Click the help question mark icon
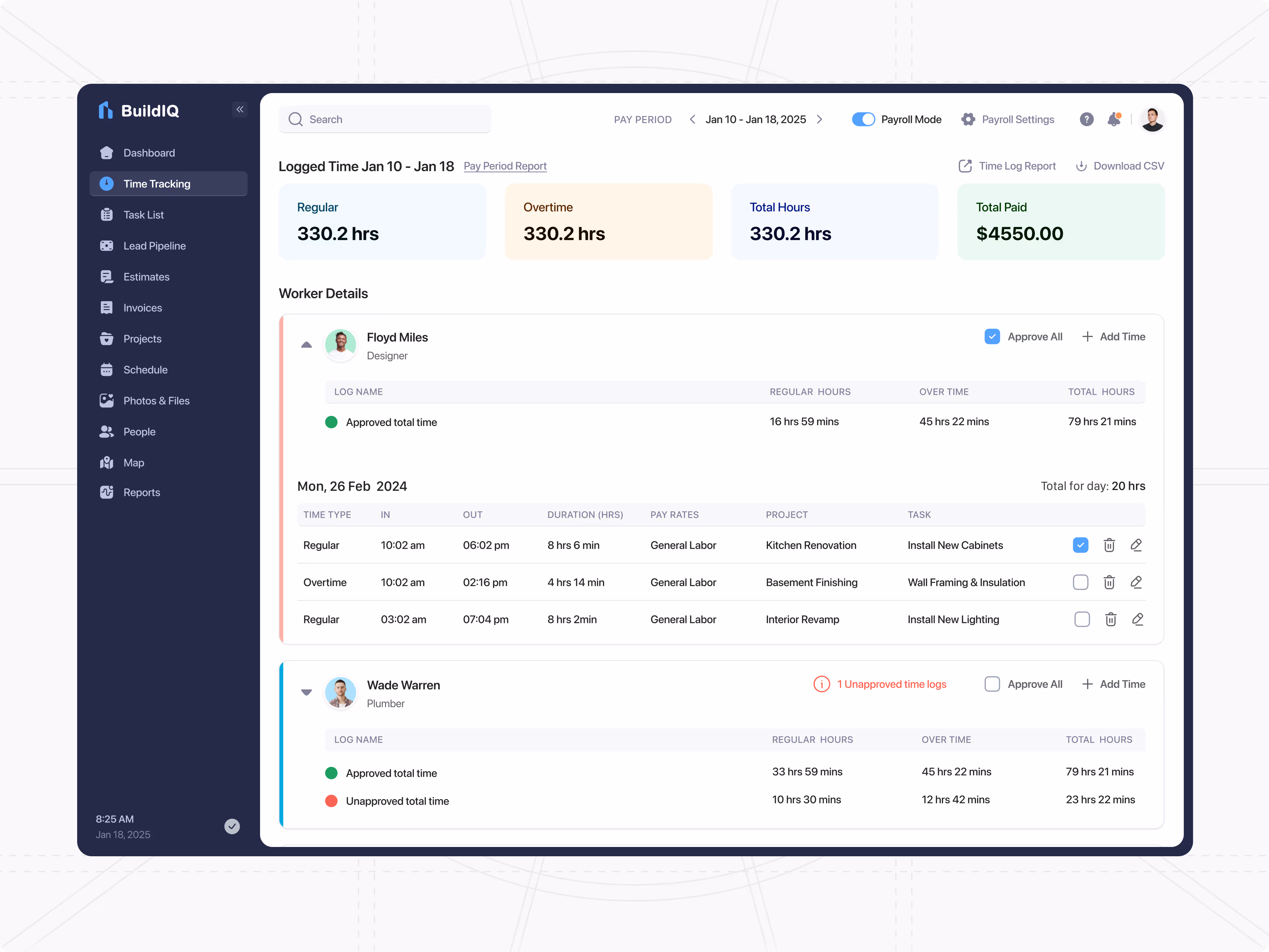 [1086, 119]
